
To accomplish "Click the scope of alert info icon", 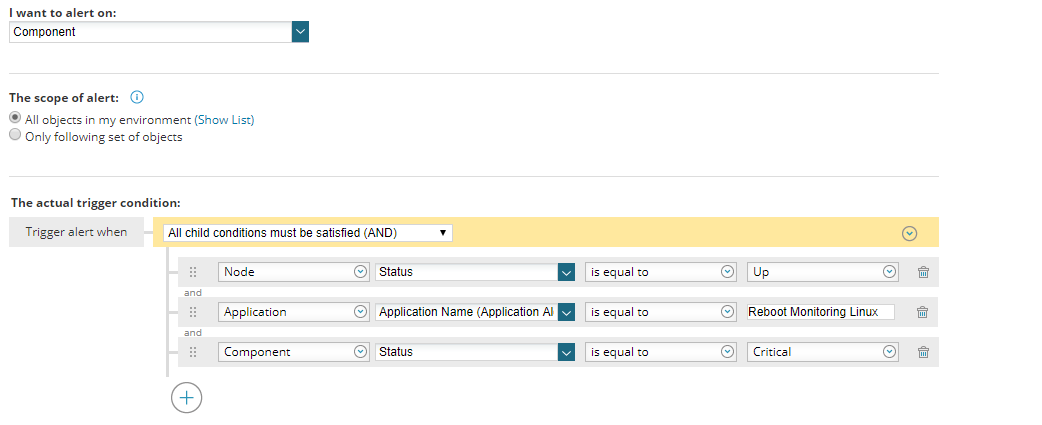I will (137, 98).
